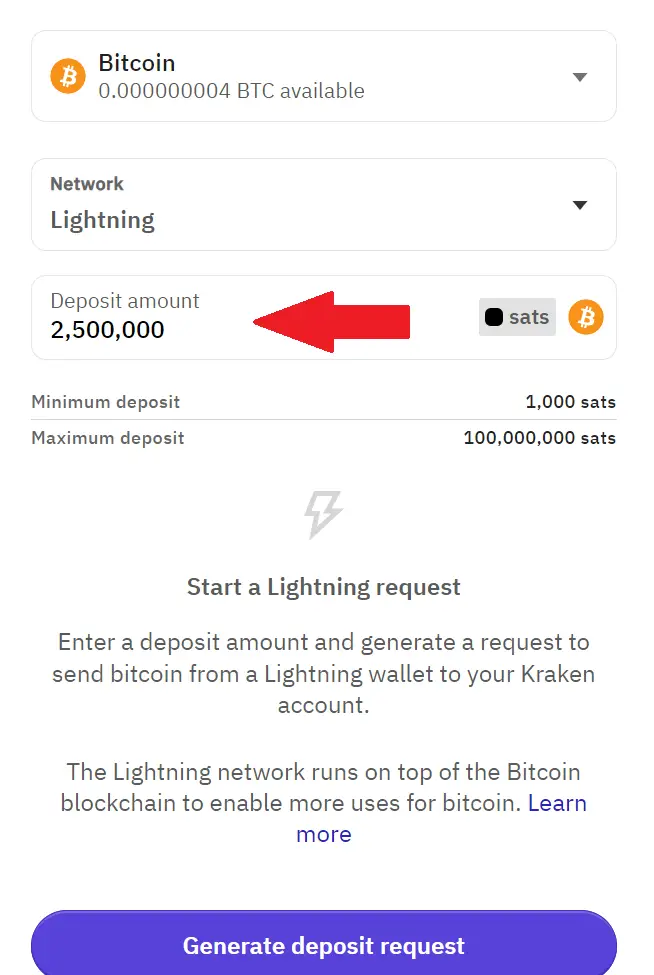This screenshot has height=975, width=654.
Task: Click the Start a Lightning request heading
Action: (324, 587)
